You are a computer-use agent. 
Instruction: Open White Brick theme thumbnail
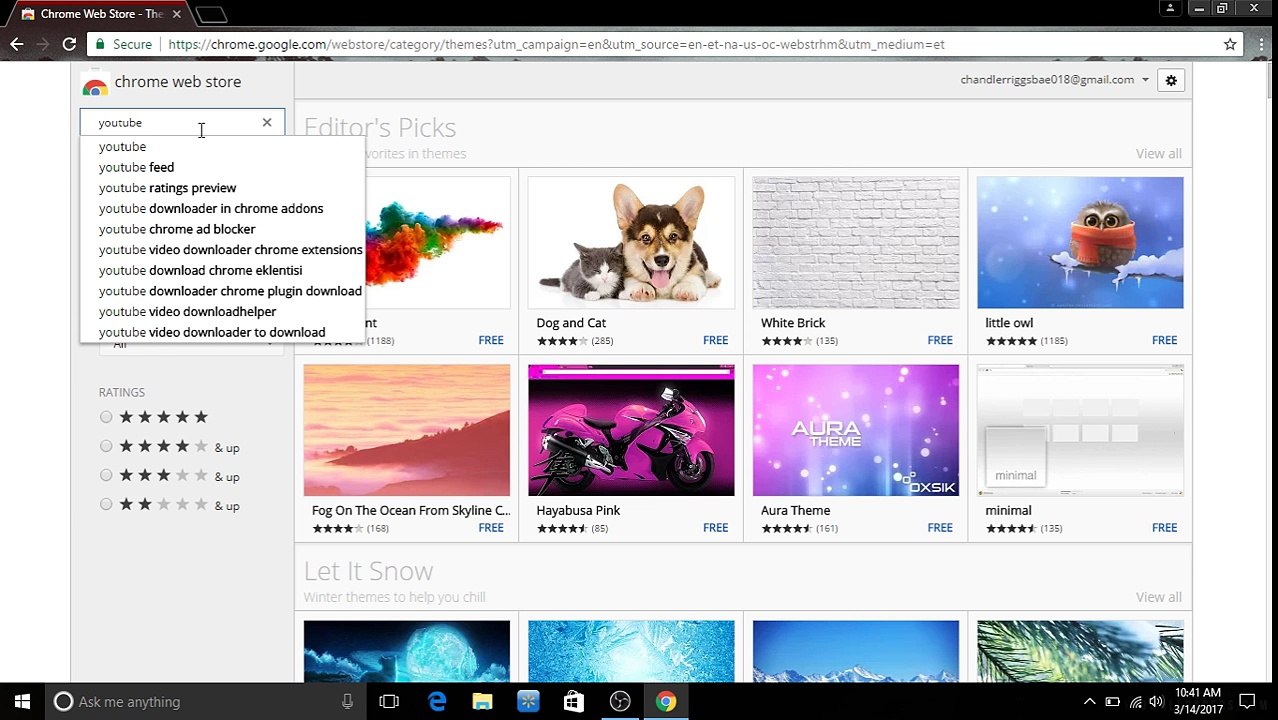coord(856,243)
